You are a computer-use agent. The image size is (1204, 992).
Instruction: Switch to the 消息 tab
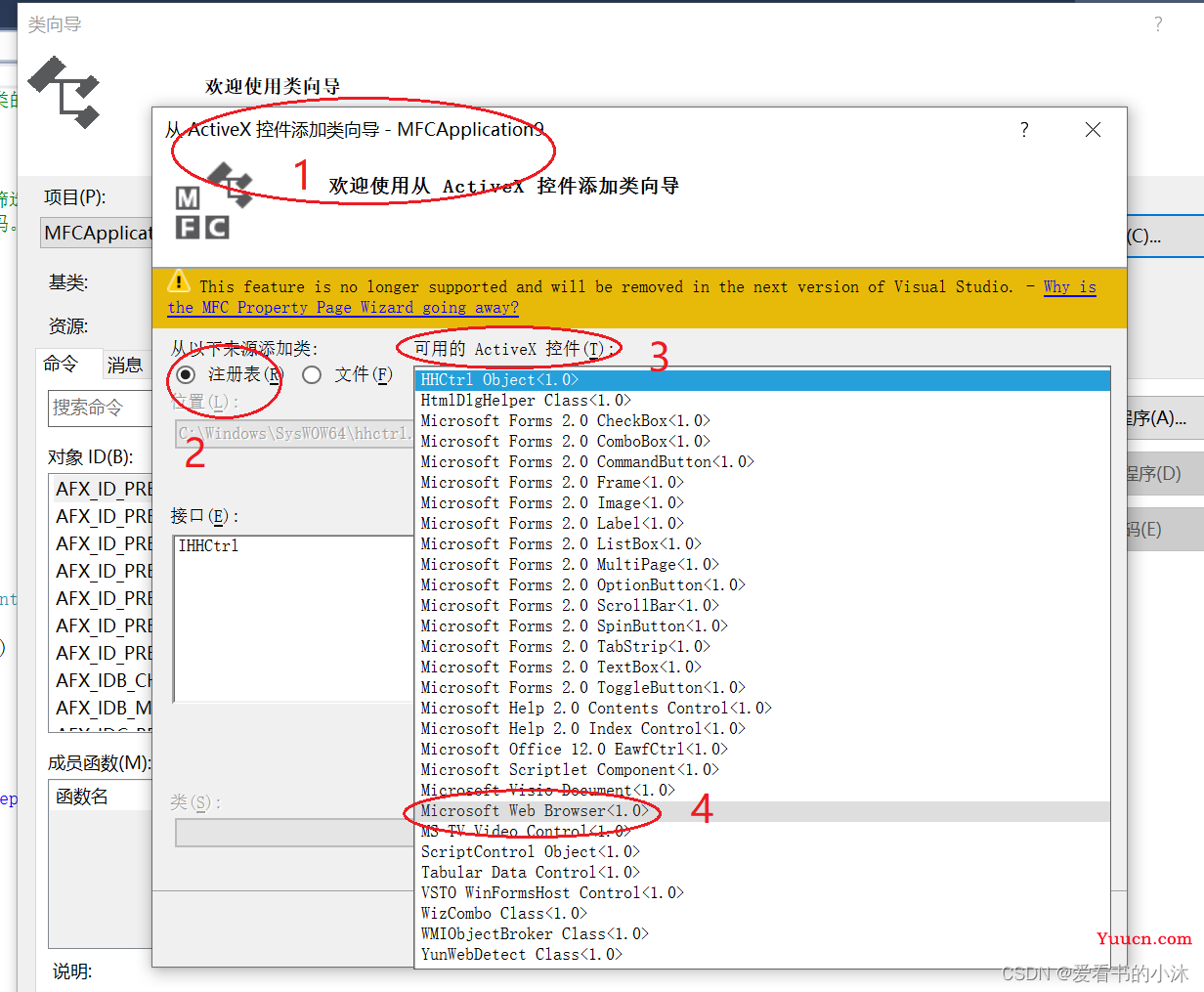(x=125, y=366)
